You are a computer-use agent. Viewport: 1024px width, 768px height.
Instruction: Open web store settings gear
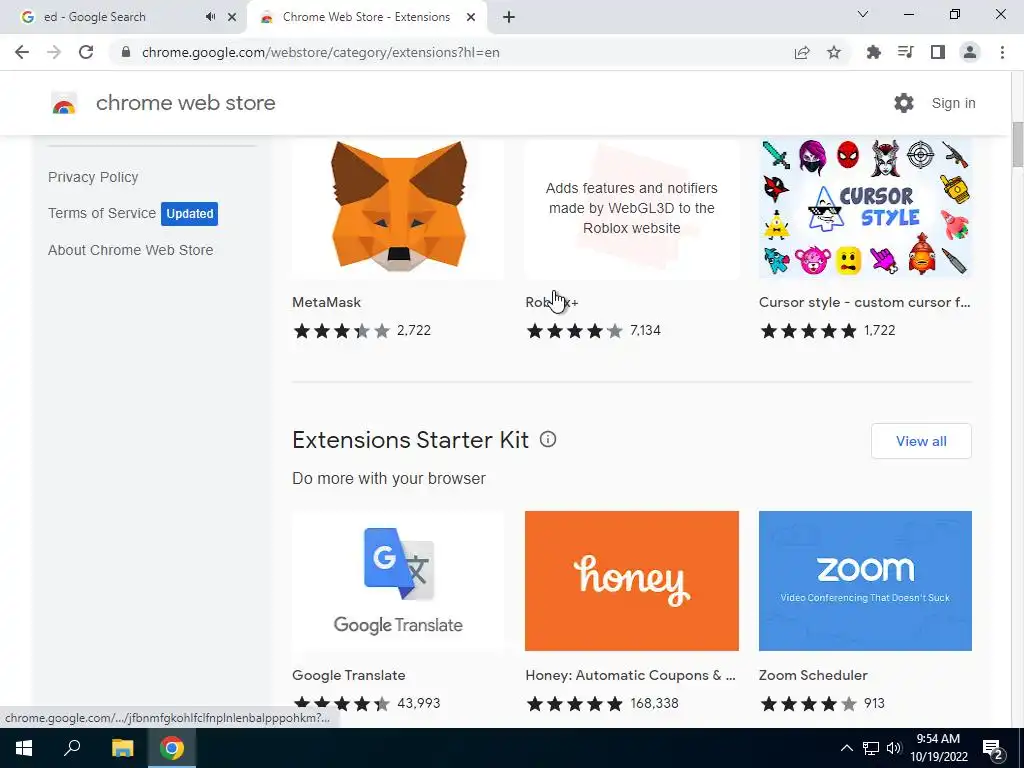904,103
